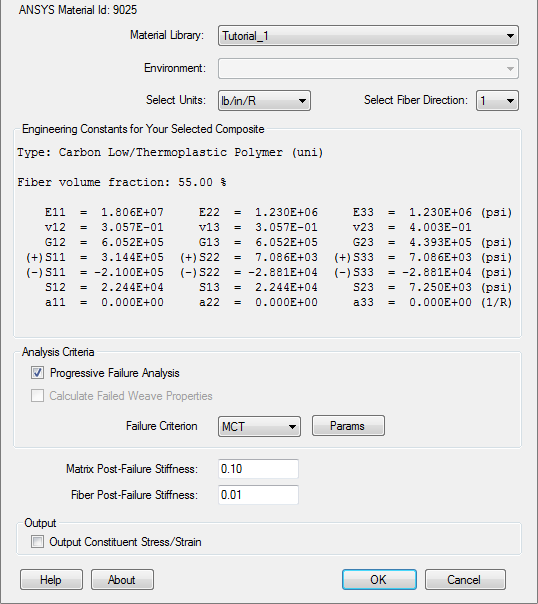Click the Type: Carbon Low/Thermoplastic Polymer line
The width and height of the screenshot is (538, 604).
pos(170,153)
